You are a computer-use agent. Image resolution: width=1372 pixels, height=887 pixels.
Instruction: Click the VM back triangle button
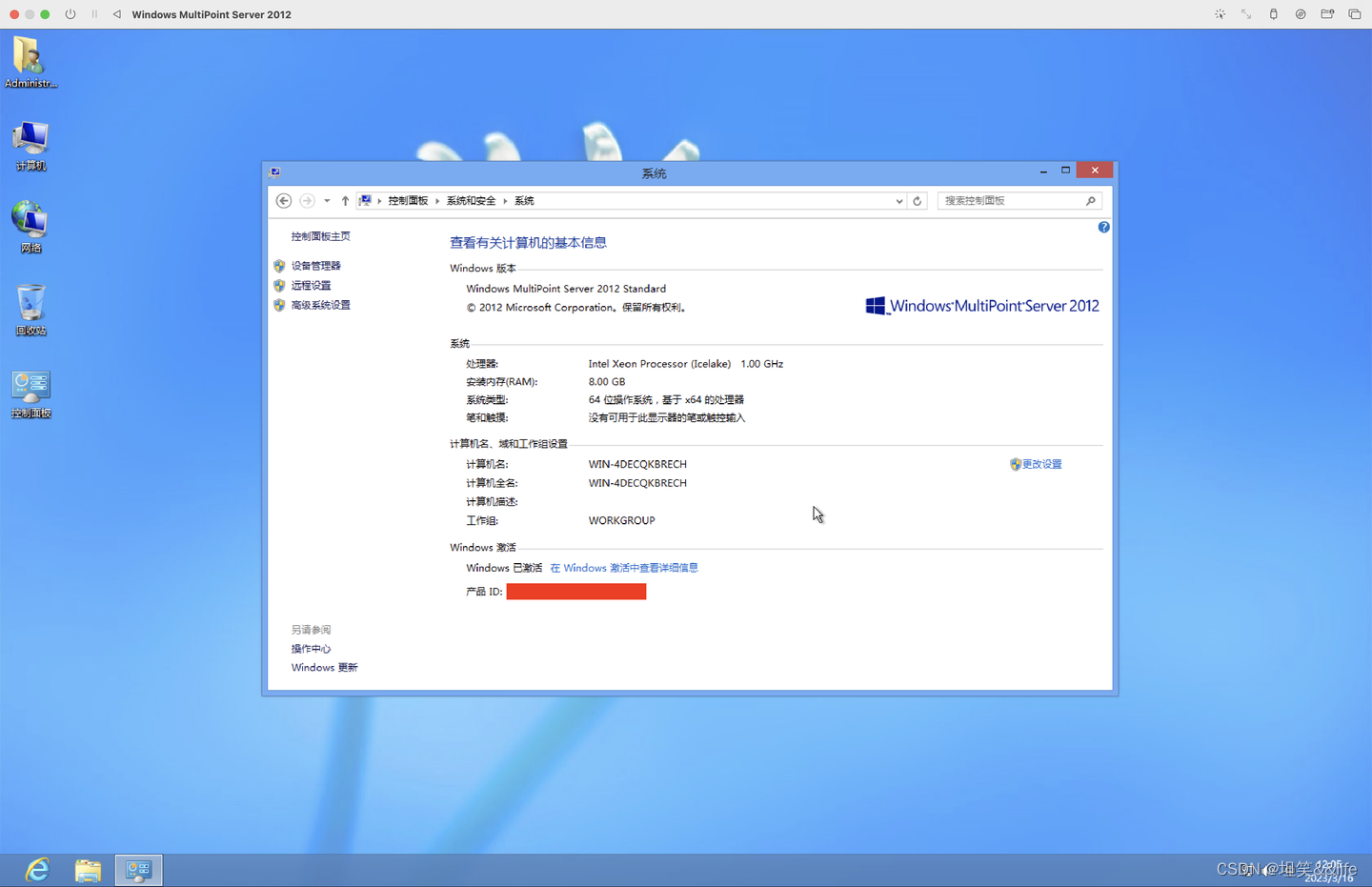point(116,14)
